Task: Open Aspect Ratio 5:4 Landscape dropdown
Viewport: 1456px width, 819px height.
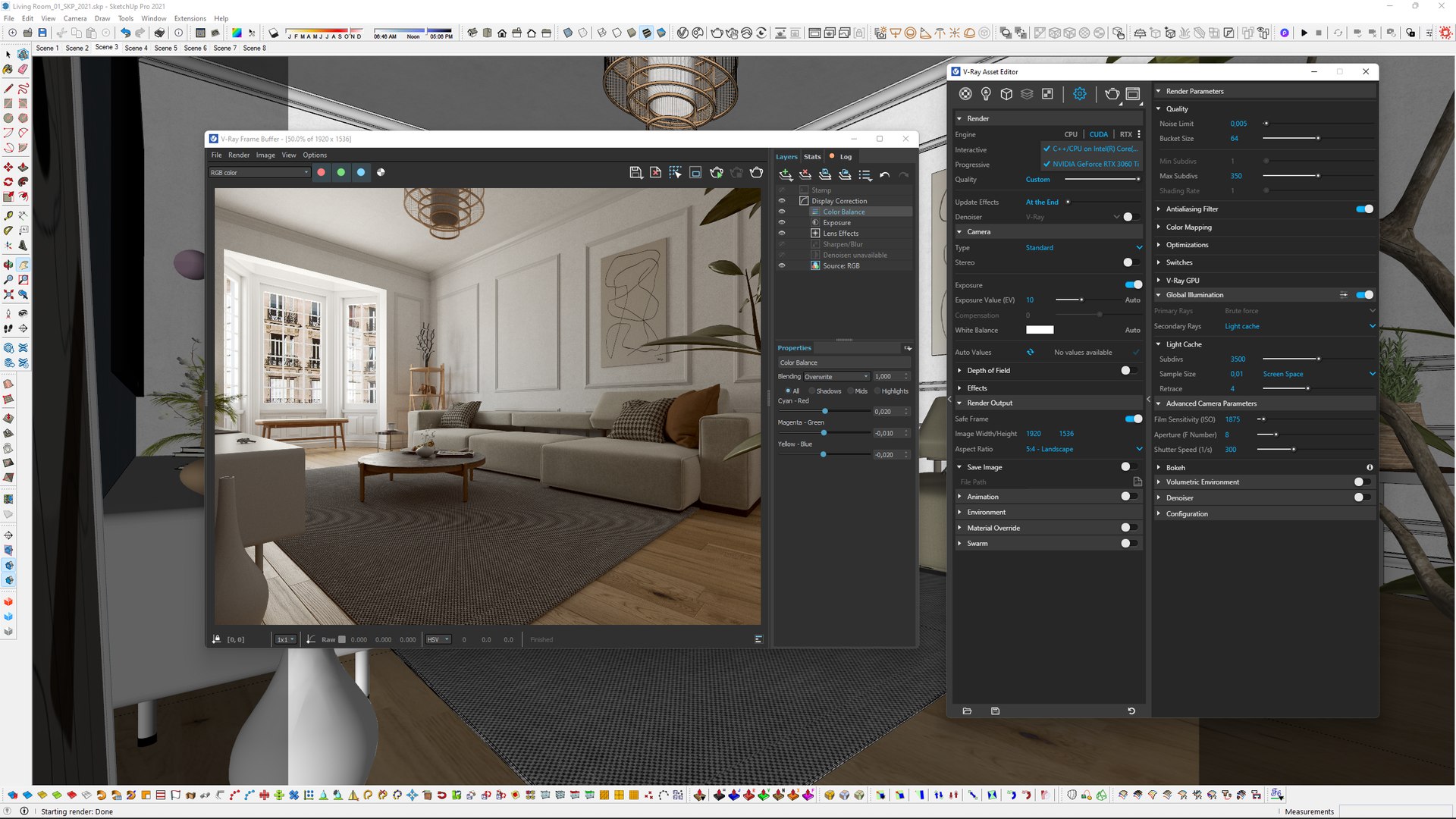Action: (1084, 450)
